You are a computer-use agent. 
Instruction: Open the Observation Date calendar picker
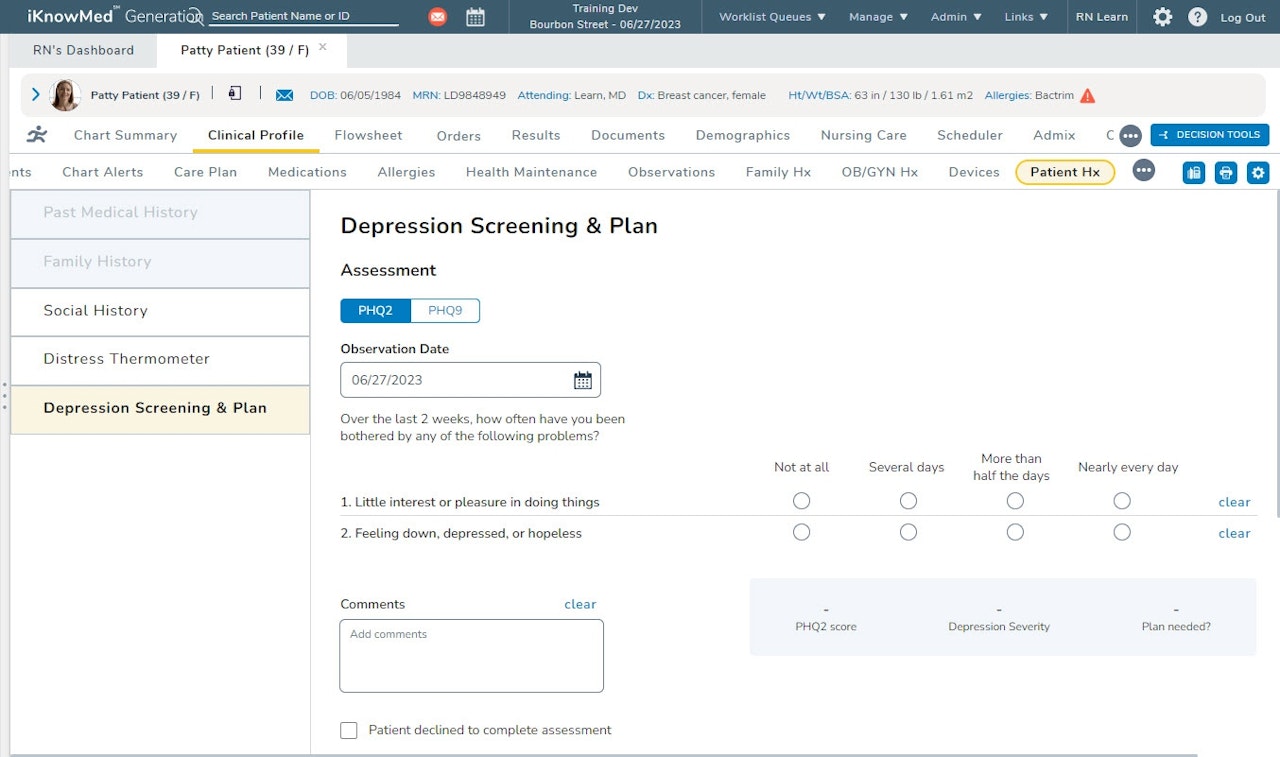[x=583, y=380]
